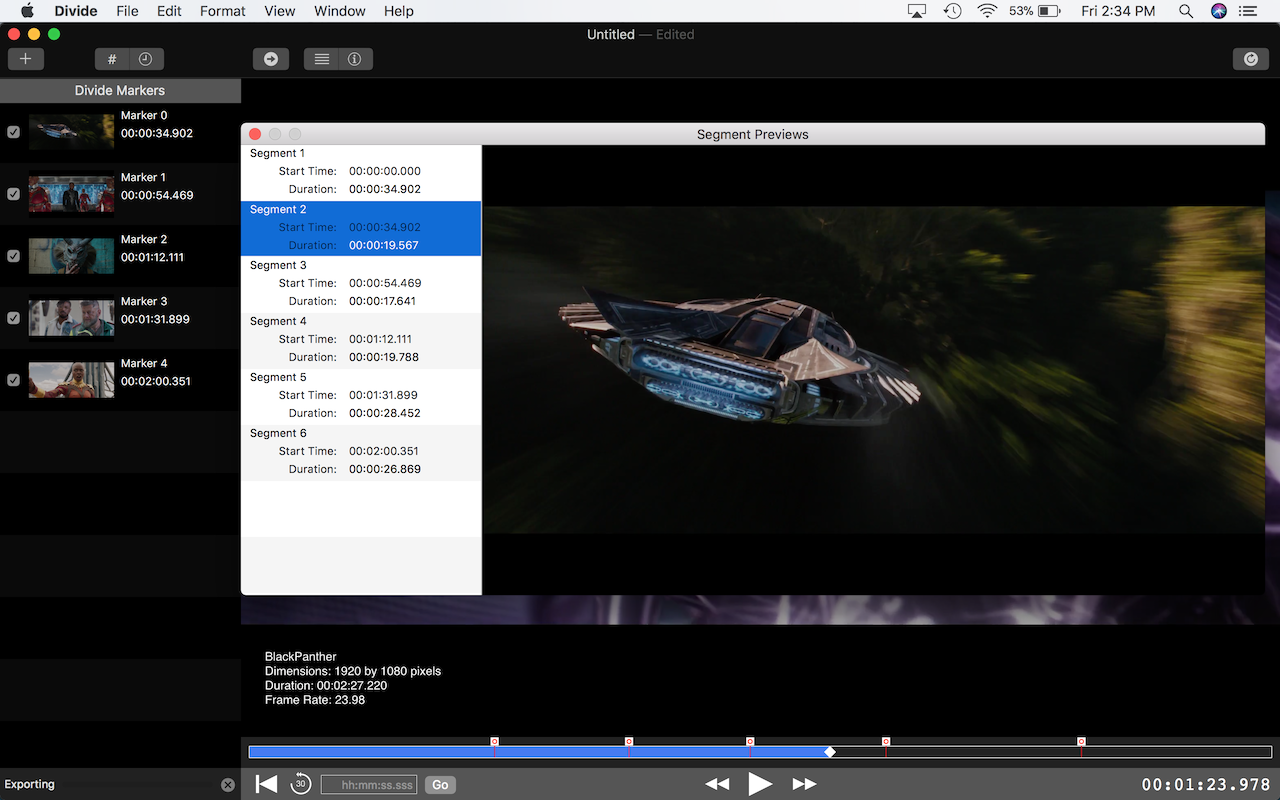Viewport: 1280px width, 800px height.
Task: Open Spotlight search
Action: 1185,11
